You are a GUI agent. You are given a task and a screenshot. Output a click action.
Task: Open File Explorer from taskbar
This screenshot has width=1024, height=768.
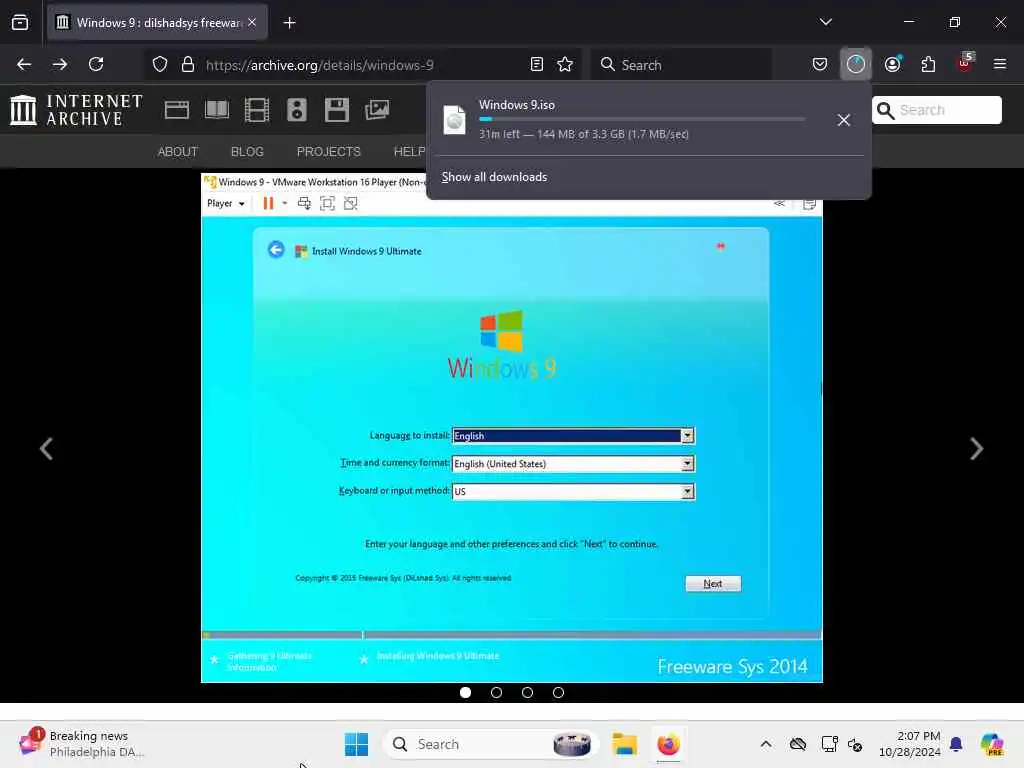[x=624, y=744]
